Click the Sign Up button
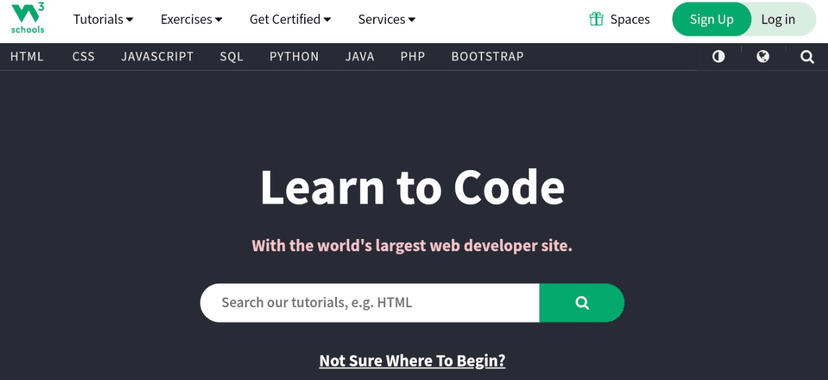828x380 pixels. [711, 20]
